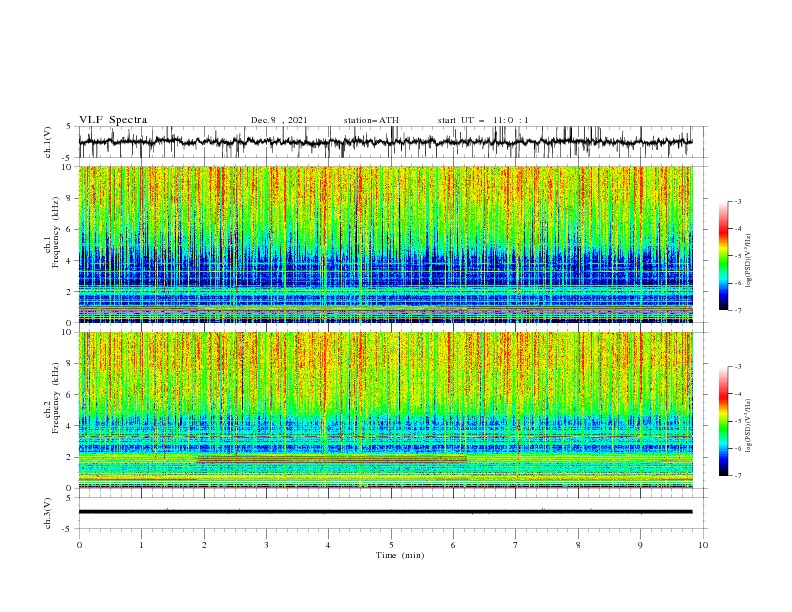
Task: Click the "-5" tick of ch.3(V) axis
Action: [x=68, y=529]
